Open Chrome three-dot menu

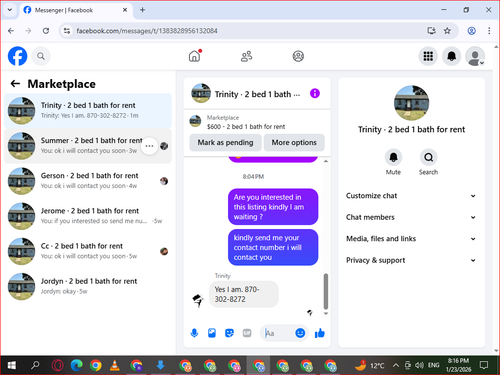[489, 31]
